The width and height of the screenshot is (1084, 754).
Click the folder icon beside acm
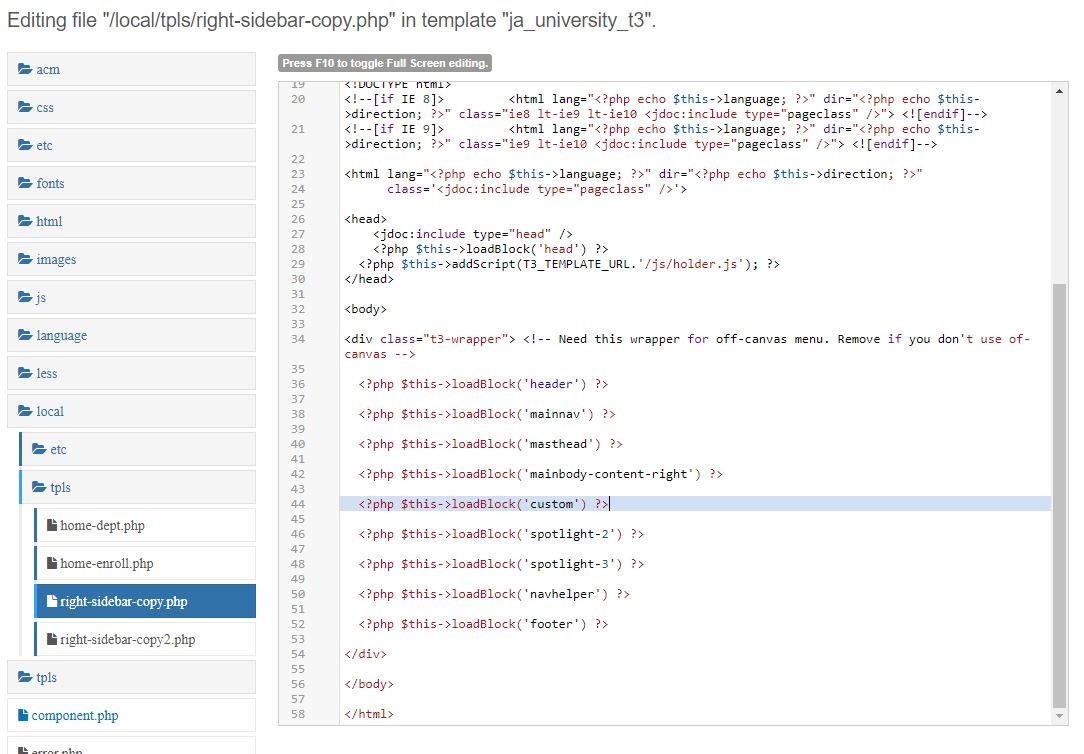25,70
